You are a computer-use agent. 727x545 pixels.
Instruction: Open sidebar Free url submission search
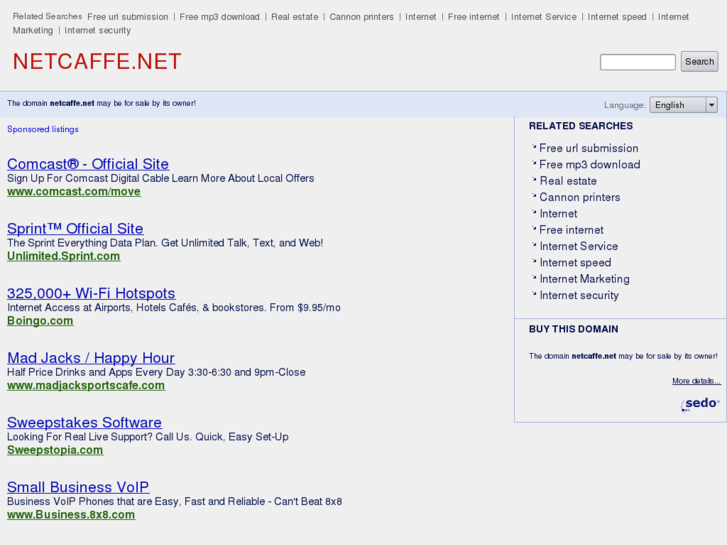tap(589, 148)
